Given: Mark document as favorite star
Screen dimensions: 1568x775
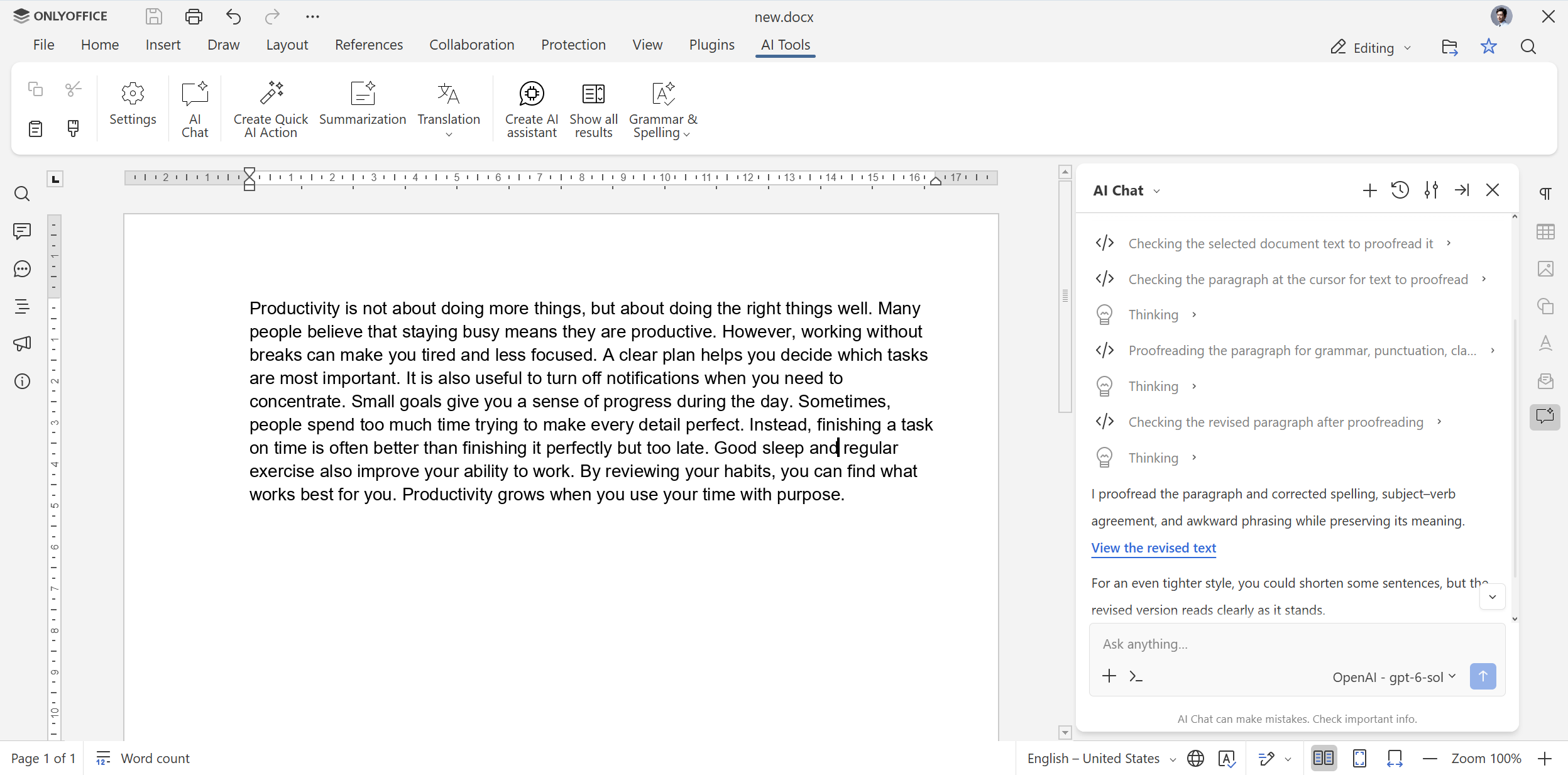Looking at the screenshot, I should coord(1488,47).
